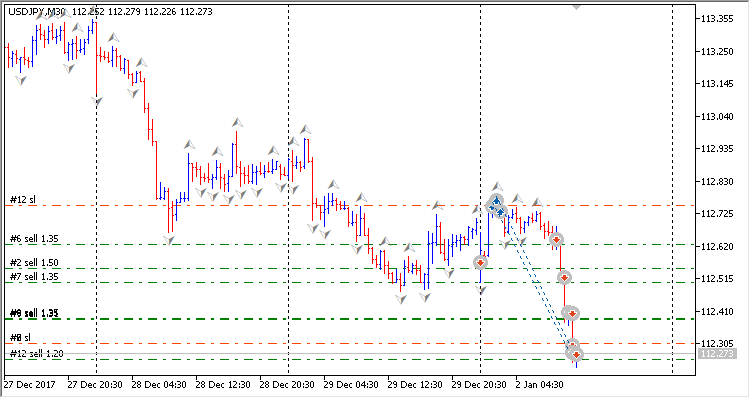The width and height of the screenshot is (750, 398).
Task: Click the 112.410 price scale label
Action: (x=717, y=312)
